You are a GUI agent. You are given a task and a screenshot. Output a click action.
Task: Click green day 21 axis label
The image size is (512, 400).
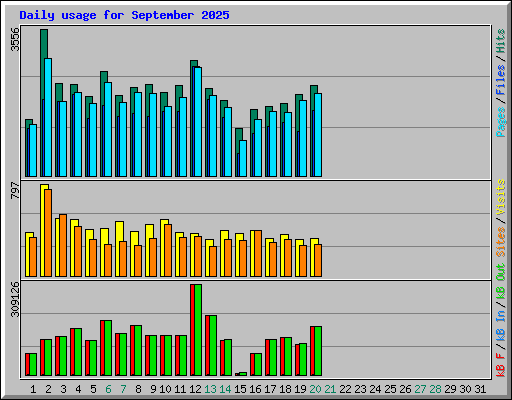coord(330,389)
